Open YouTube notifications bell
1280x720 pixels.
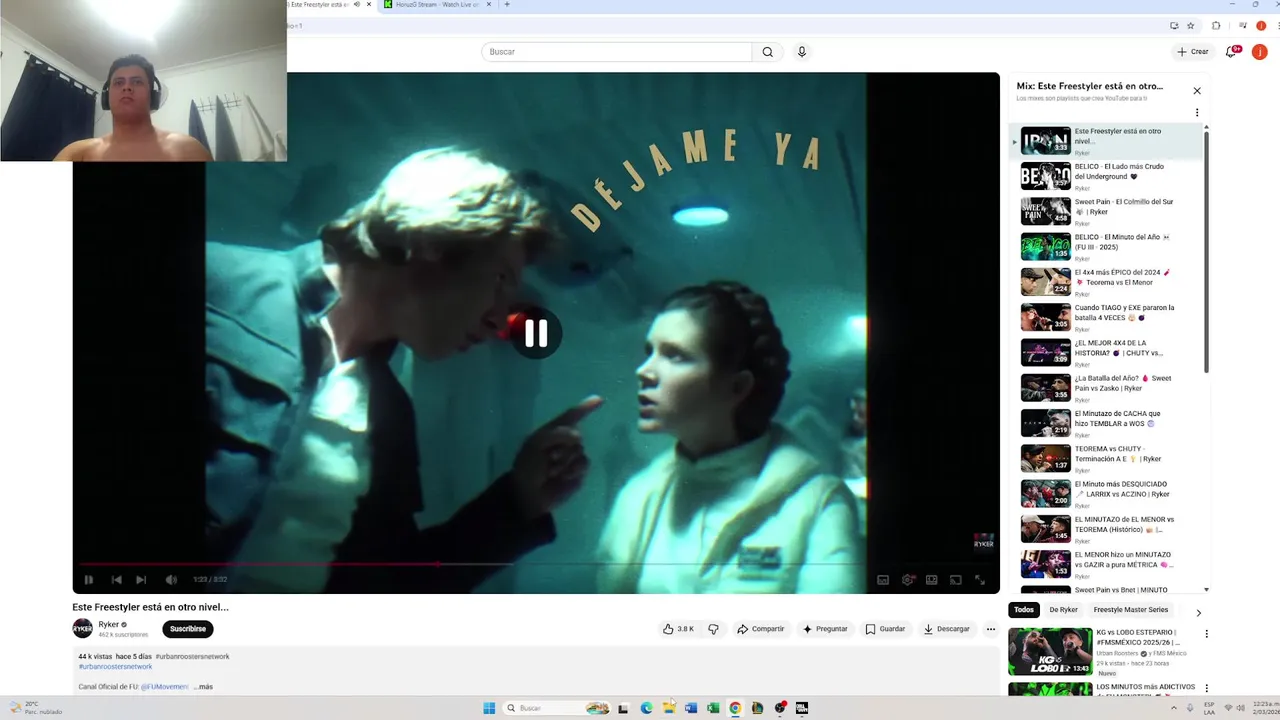(1232, 52)
